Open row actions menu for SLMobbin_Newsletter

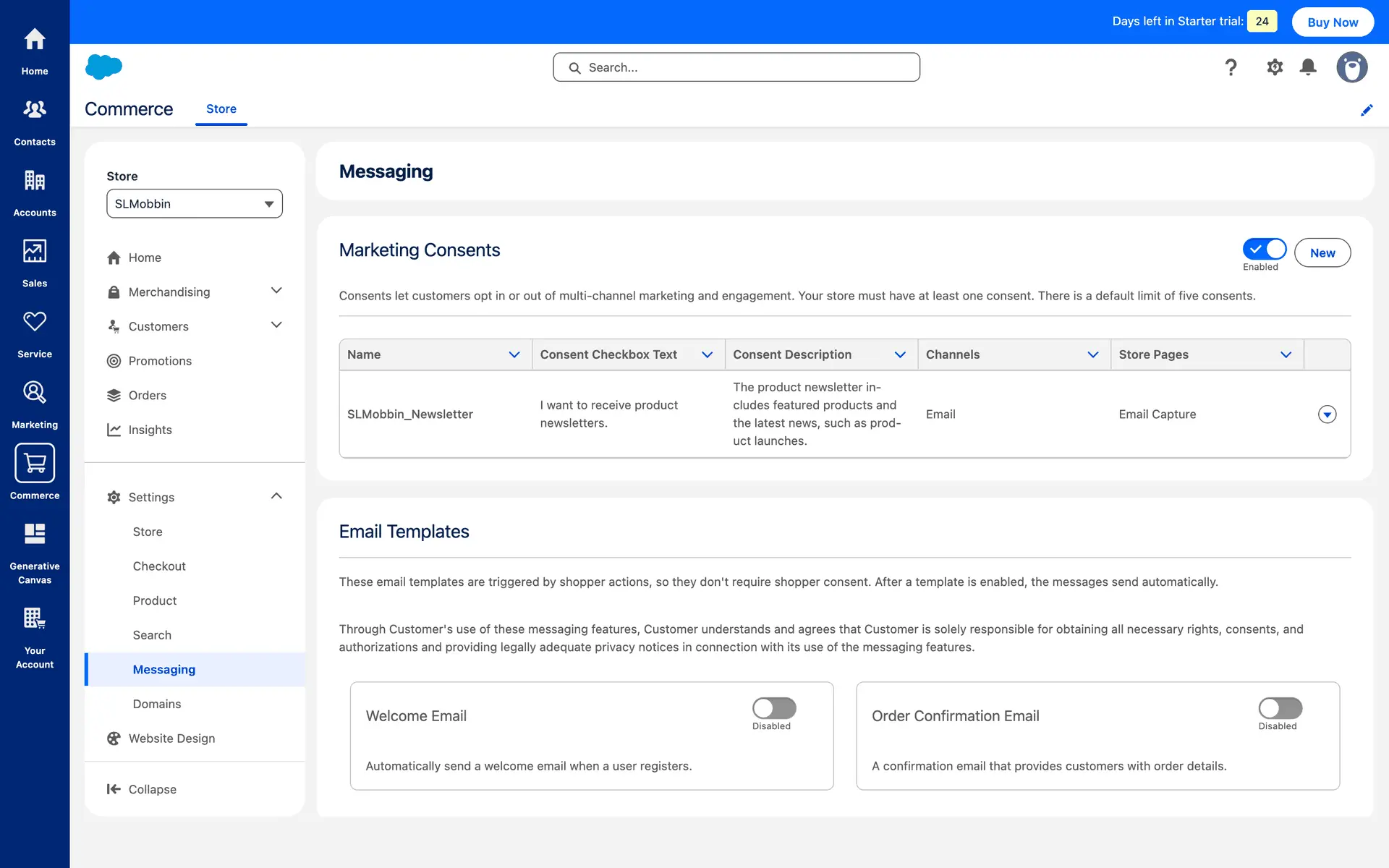point(1327,414)
